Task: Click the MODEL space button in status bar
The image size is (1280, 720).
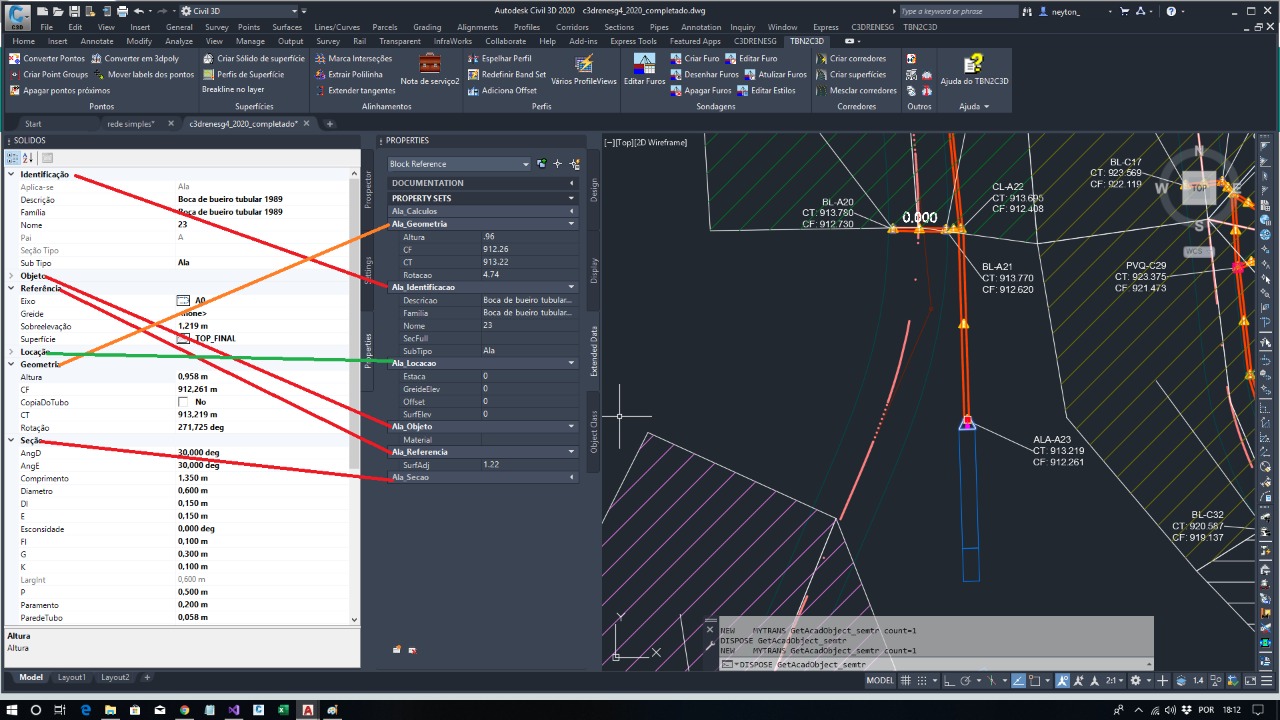Action: 879,681
